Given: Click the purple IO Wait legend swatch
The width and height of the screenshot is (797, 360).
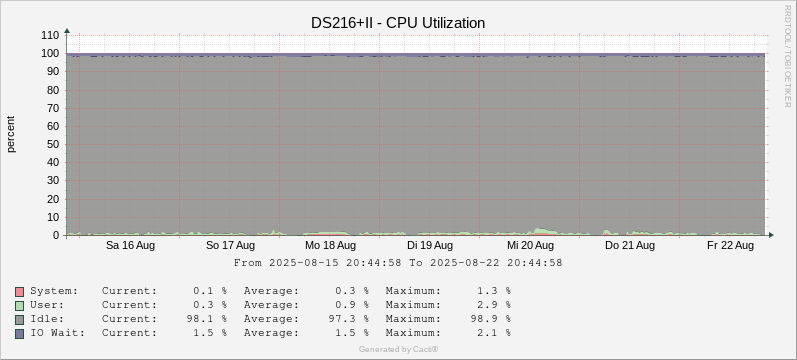Looking at the screenshot, I should pos(19,334).
